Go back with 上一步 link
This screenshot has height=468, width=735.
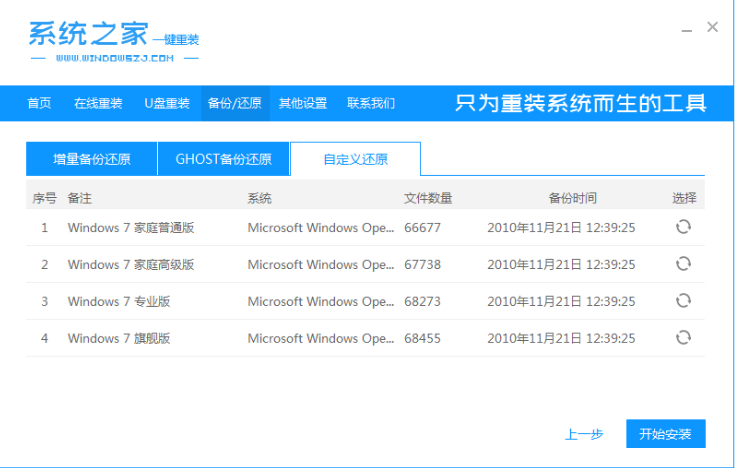coord(584,434)
